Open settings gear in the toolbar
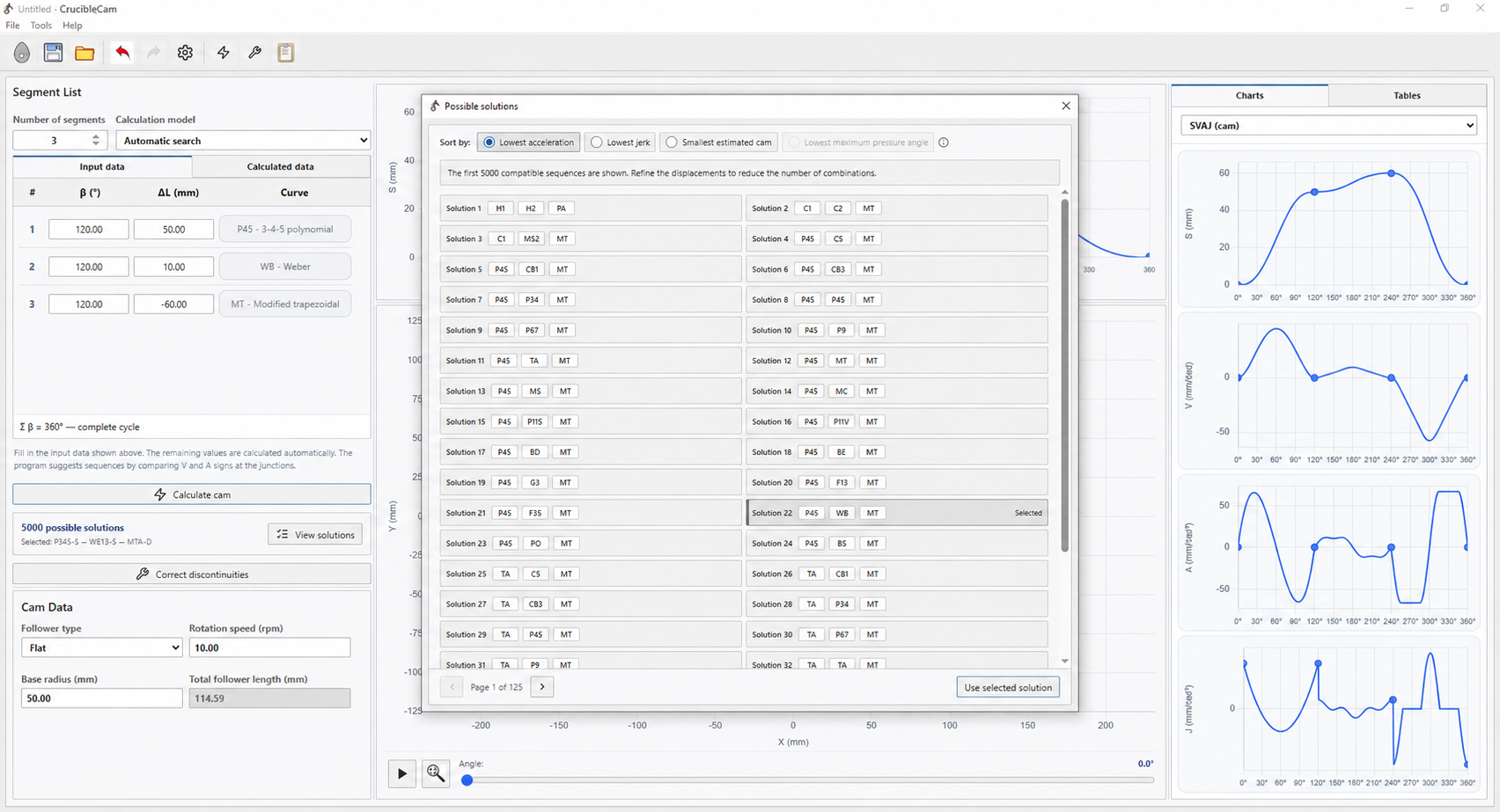The height and width of the screenshot is (812, 1500). click(185, 53)
